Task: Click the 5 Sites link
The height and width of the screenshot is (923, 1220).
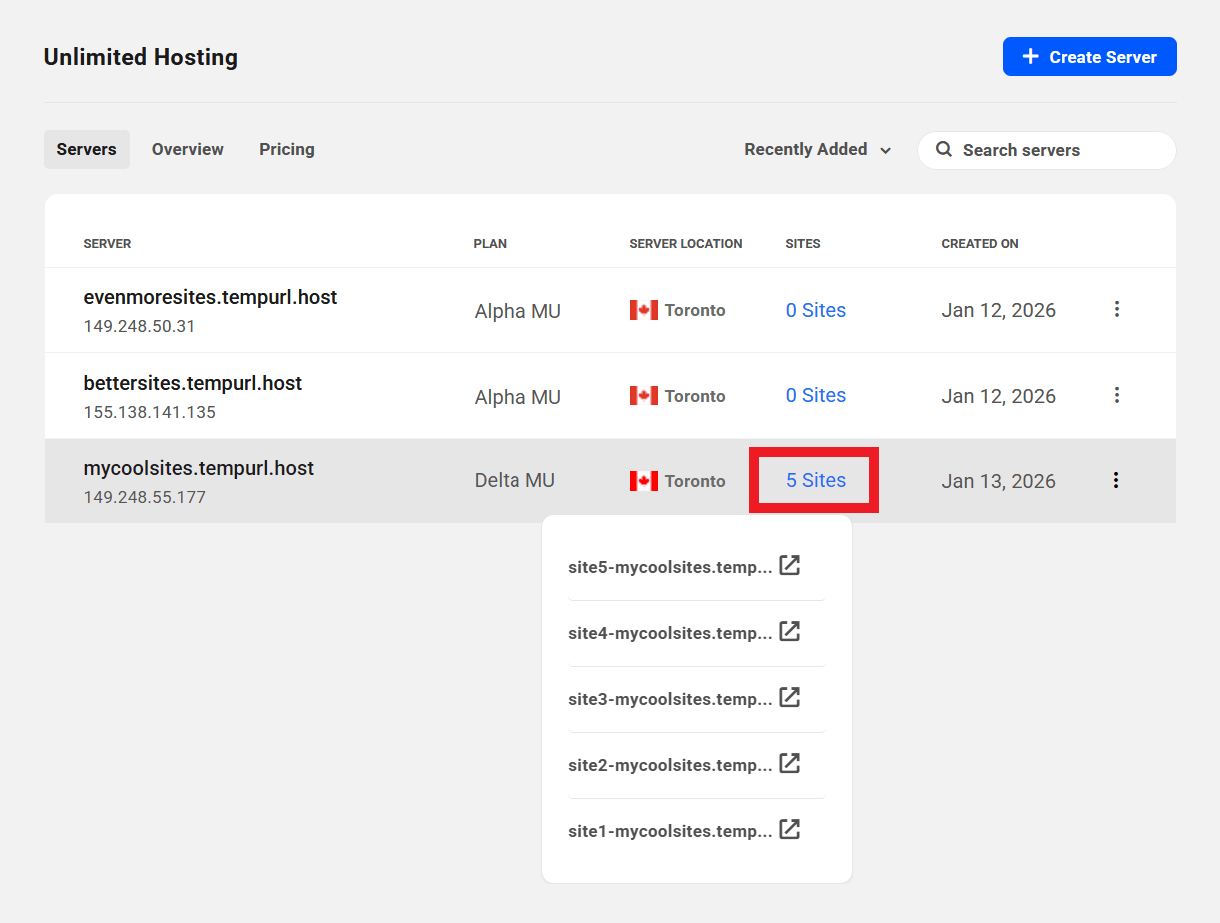Action: 816,480
